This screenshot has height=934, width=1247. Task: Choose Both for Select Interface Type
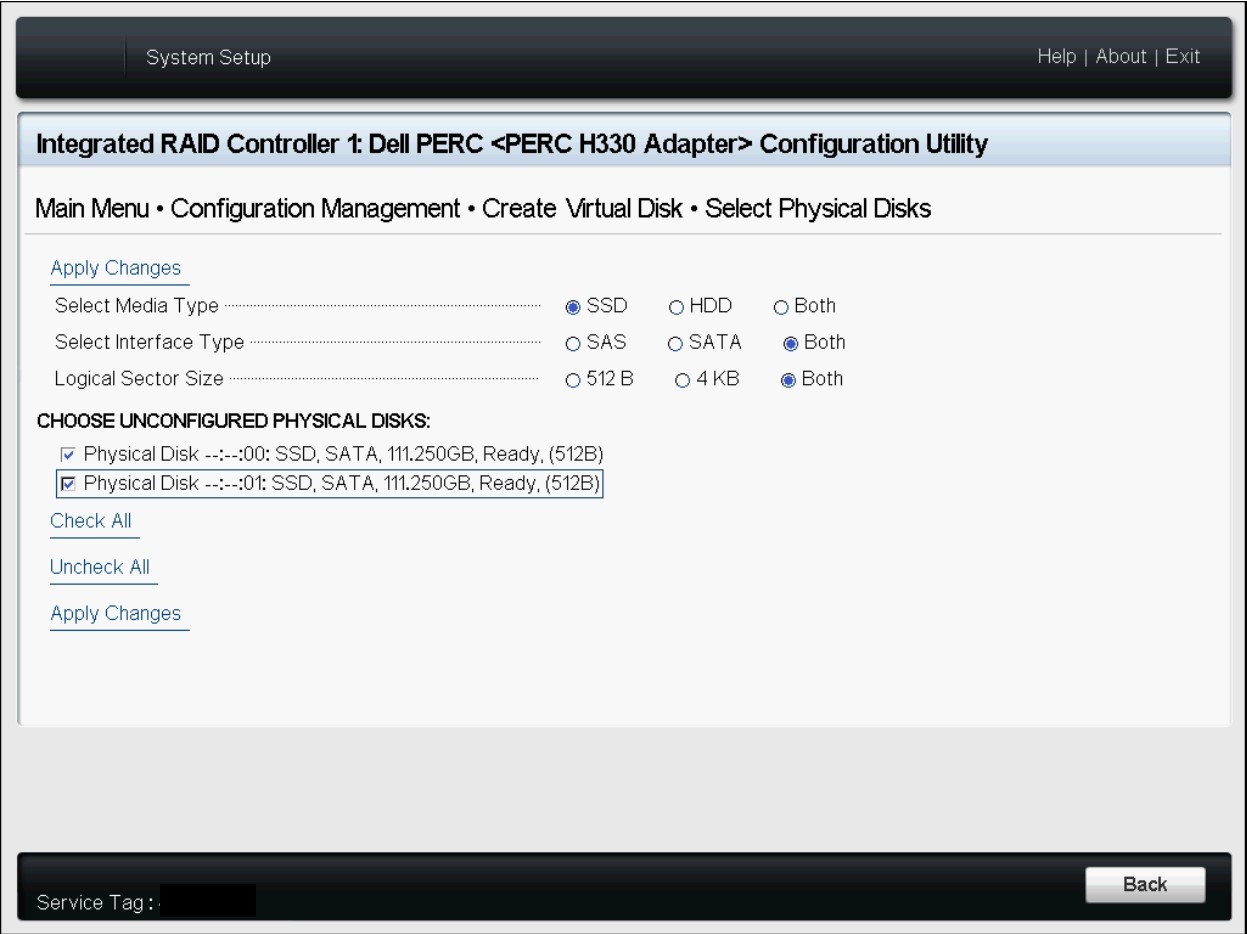click(x=790, y=343)
